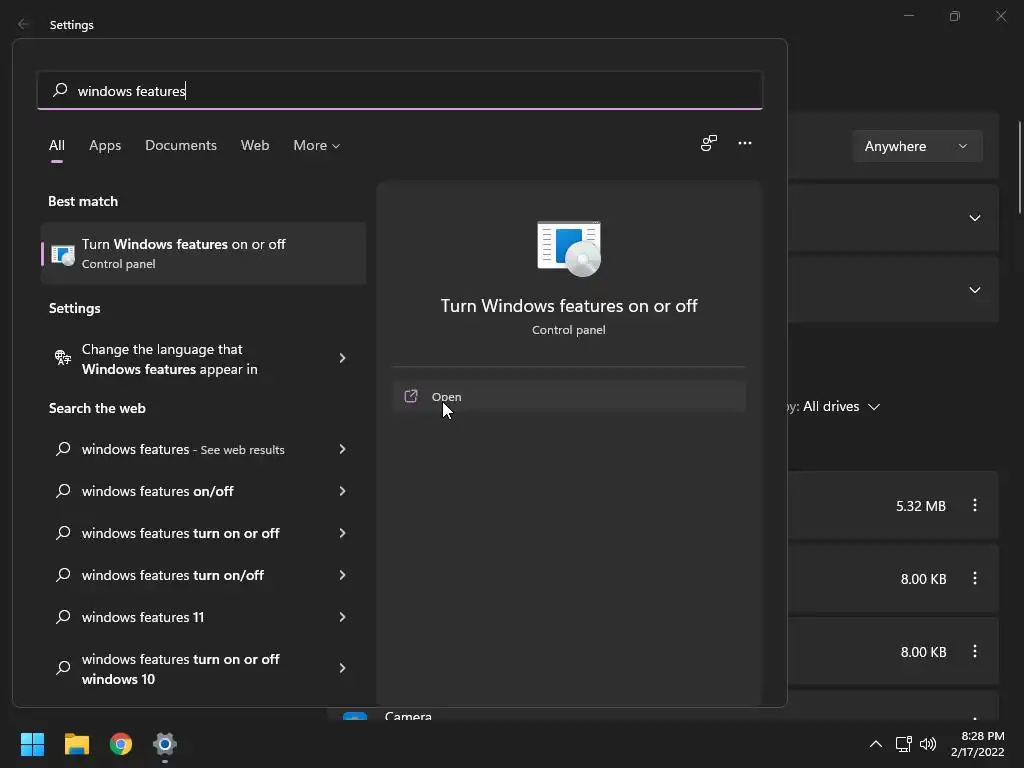
Task: Click Turn Windows features on or off preview title
Action: point(569,306)
